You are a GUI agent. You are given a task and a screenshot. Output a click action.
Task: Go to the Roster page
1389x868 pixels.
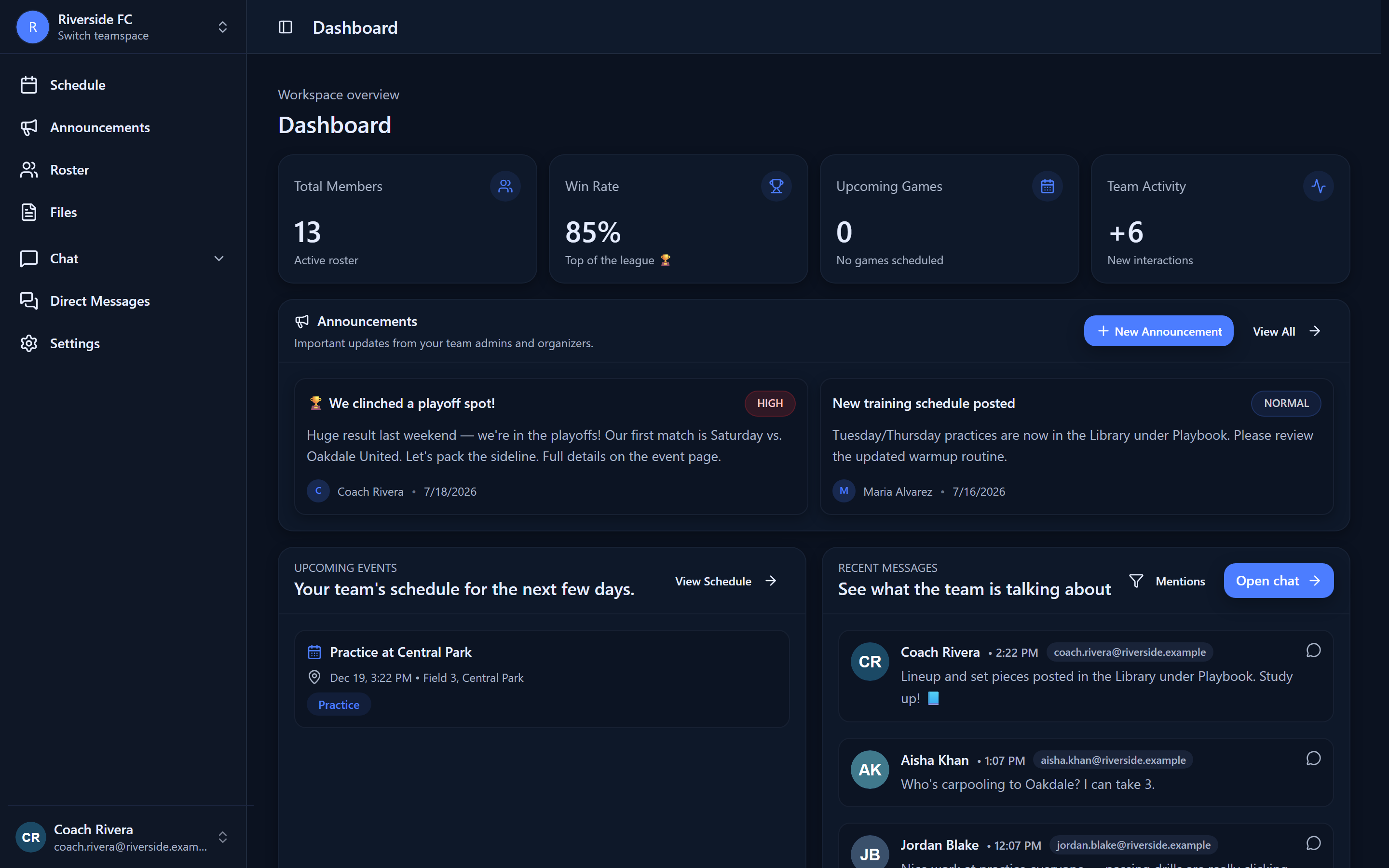pyautogui.click(x=123, y=170)
